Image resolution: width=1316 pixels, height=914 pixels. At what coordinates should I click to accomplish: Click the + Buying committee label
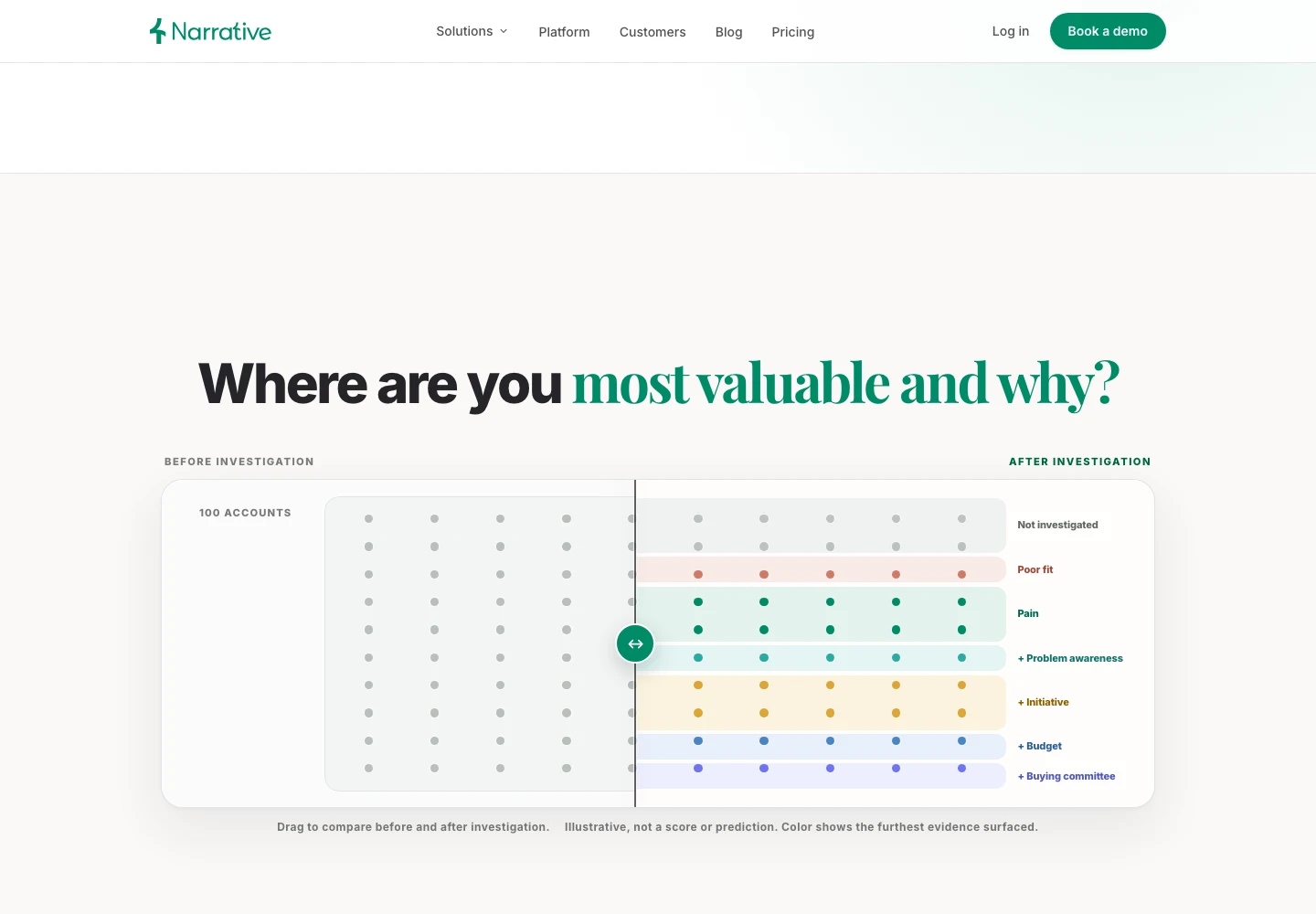click(1067, 776)
